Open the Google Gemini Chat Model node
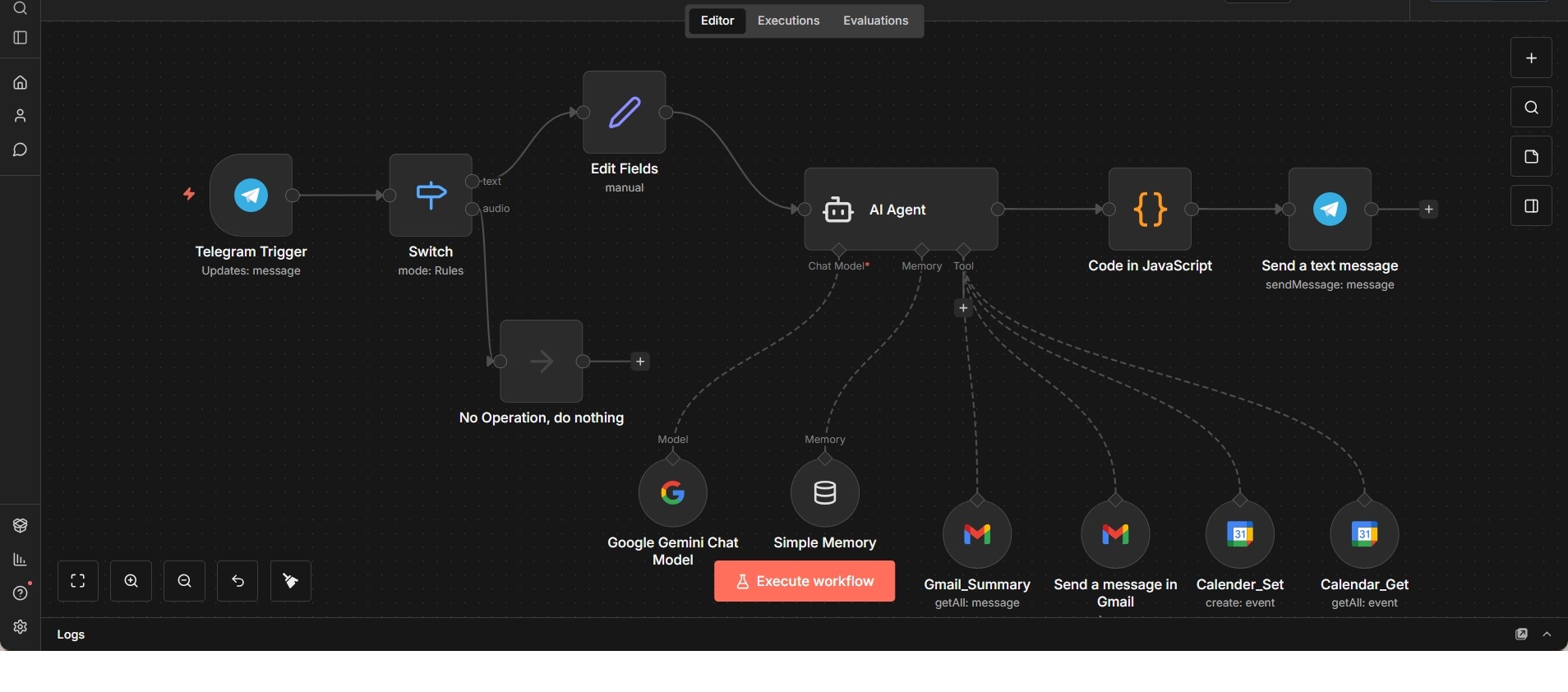The height and width of the screenshot is (692, 1568). pos(672,493)
